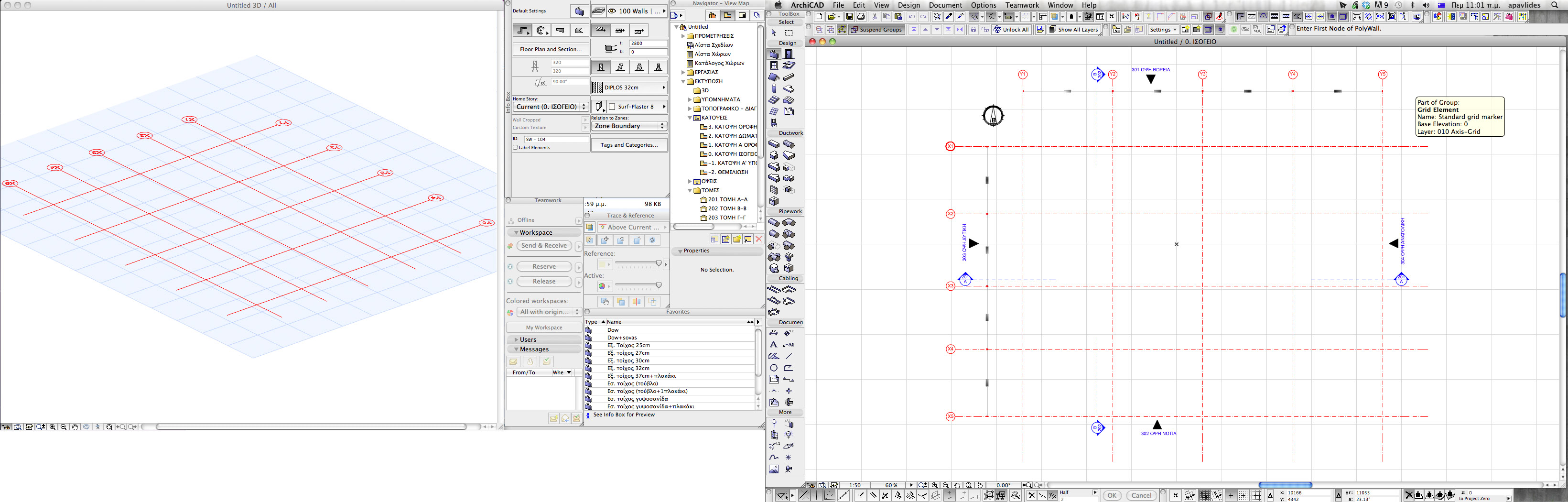Screen dimensions: 1568x502
Task: Select the Stair tool in ToolBox
Action: click(774, 100)
